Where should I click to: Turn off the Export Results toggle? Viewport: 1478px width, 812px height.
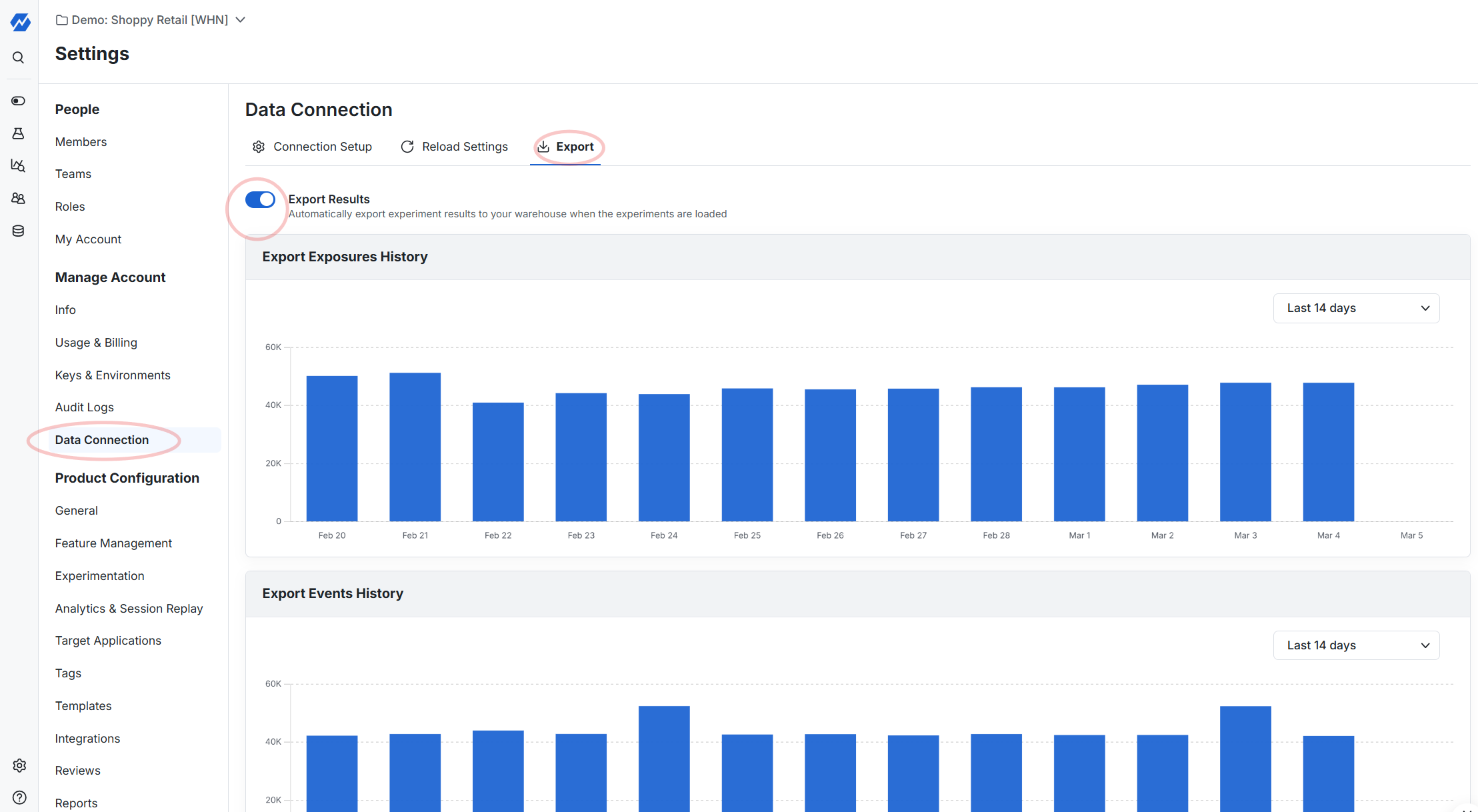click(260, 199)
